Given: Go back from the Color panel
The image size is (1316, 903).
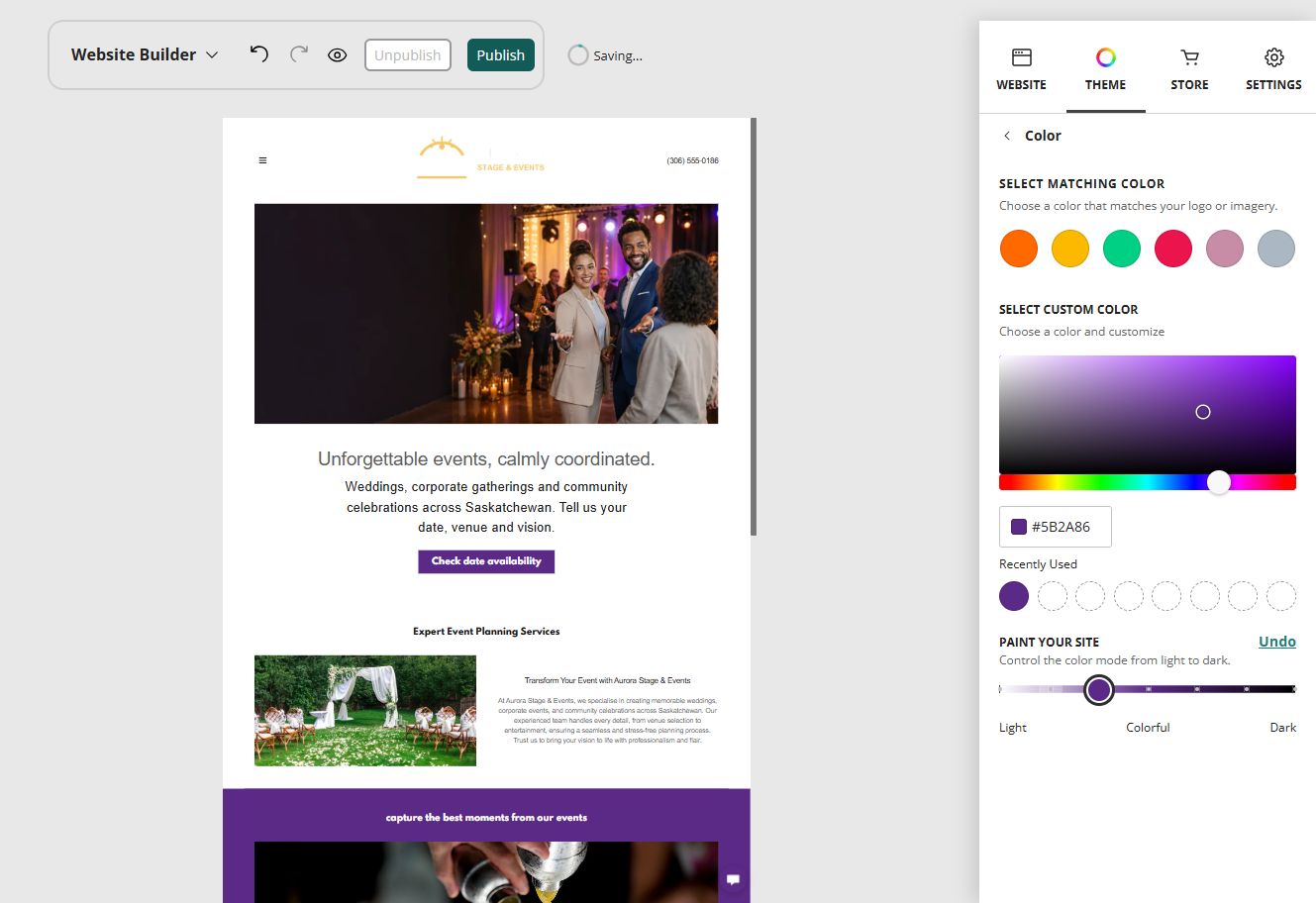Looking at the screenshot, I should (x=1007, y=136).
